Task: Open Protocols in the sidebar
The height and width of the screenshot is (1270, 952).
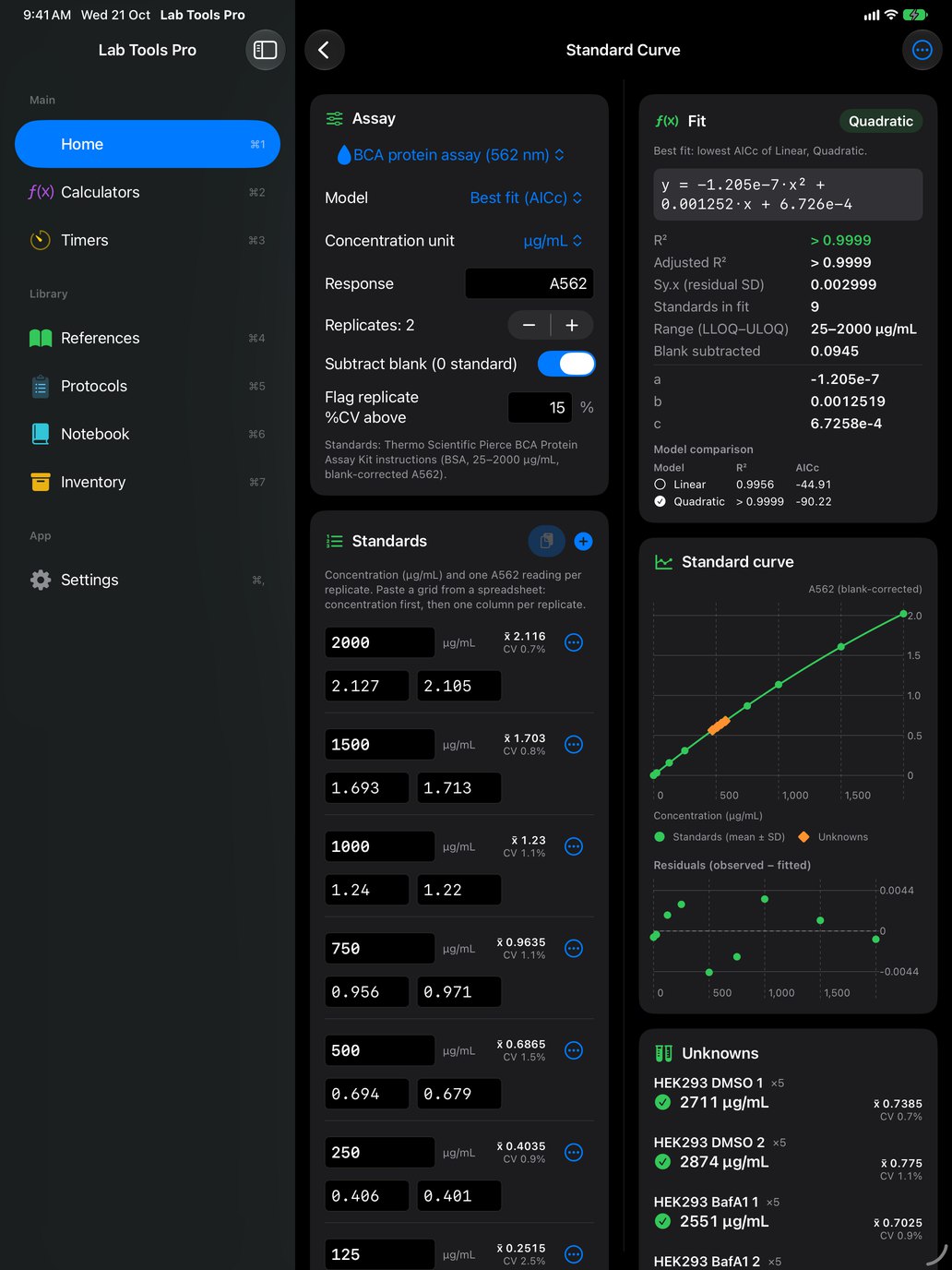Action: click(148, 386)
